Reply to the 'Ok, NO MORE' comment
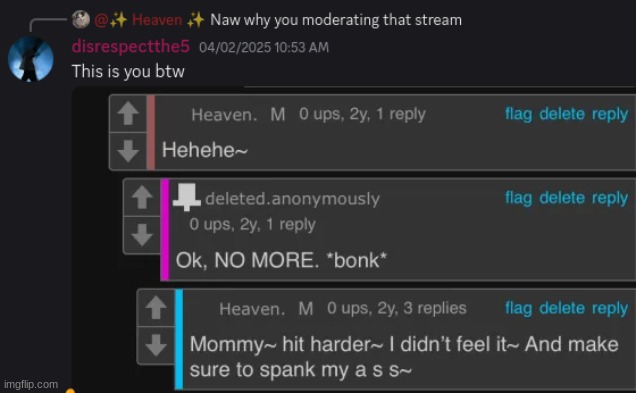 (610, 198)
